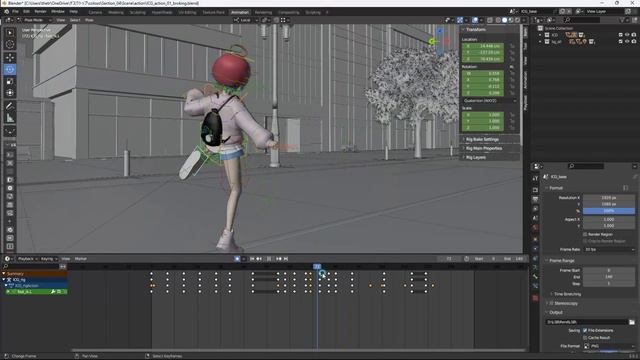Open the Tool properties tab icon
Viewport: 640px width, 360px height.
click(536, 178)
